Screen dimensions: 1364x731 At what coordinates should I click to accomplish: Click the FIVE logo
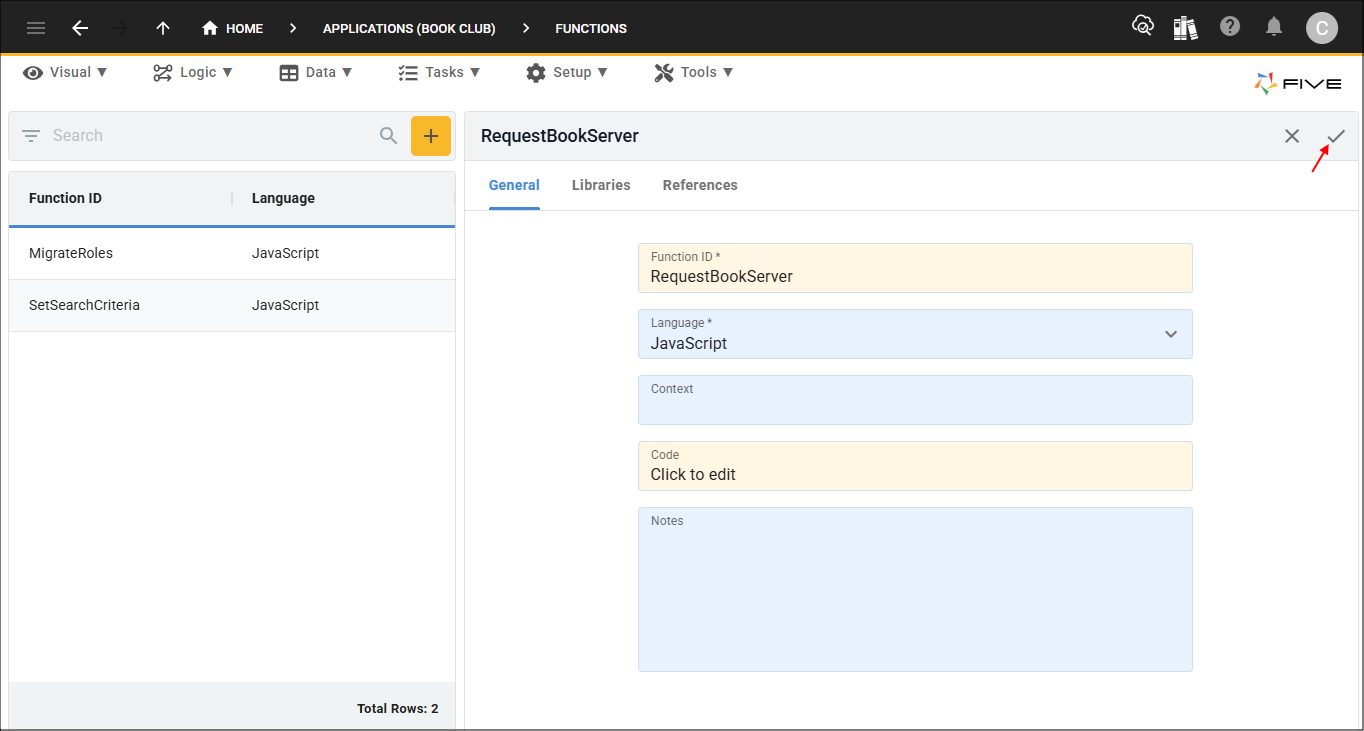pyautogui.click(x=1298, y=84)
